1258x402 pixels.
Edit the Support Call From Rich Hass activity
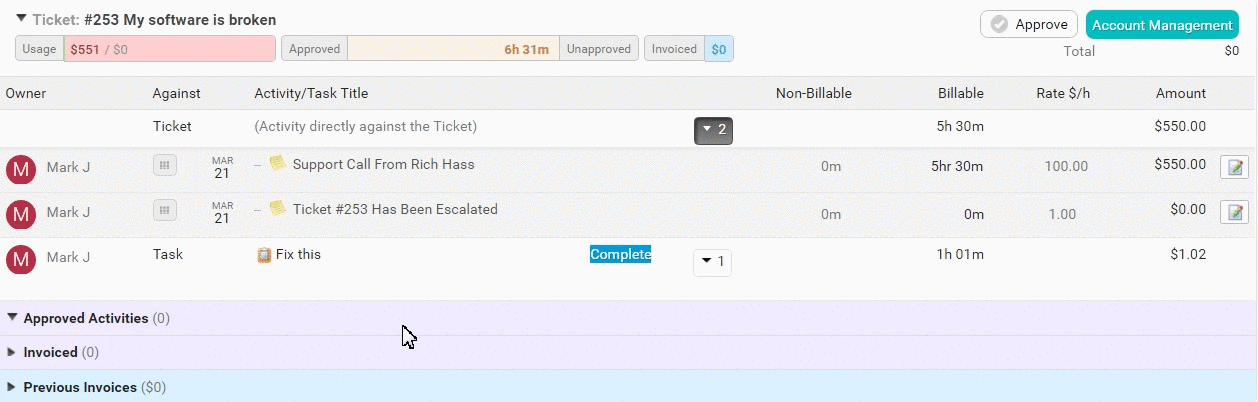[1234, 167]
